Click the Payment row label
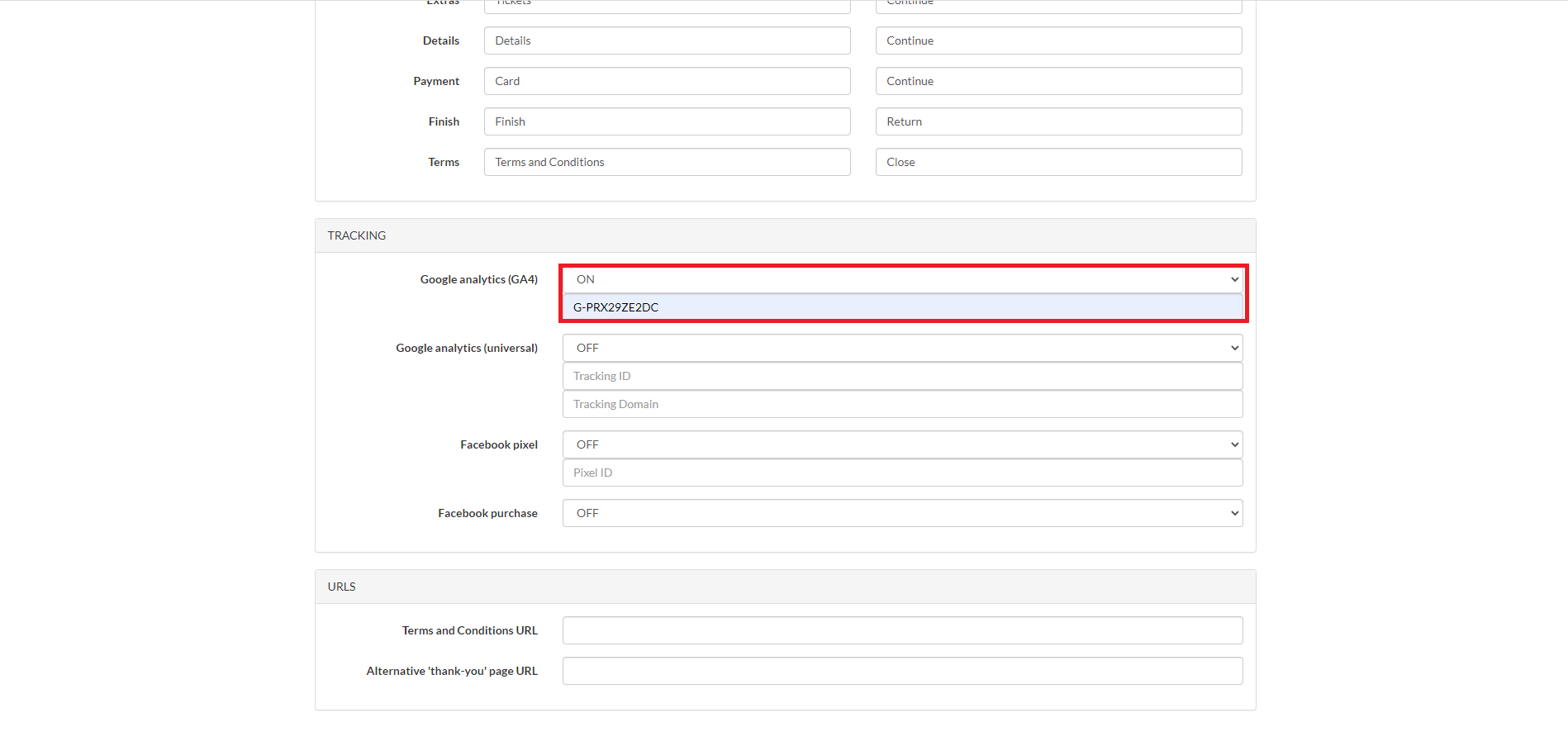Image resolution: width=1568 pixels, height=746 pixels. 436,81
